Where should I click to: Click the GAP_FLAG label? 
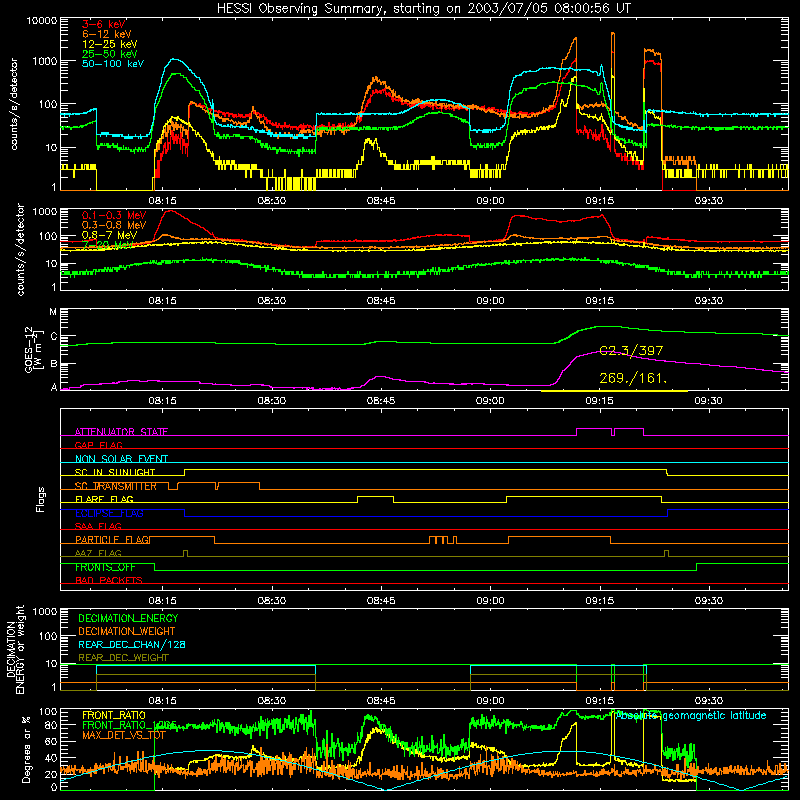tap(98, 445)
